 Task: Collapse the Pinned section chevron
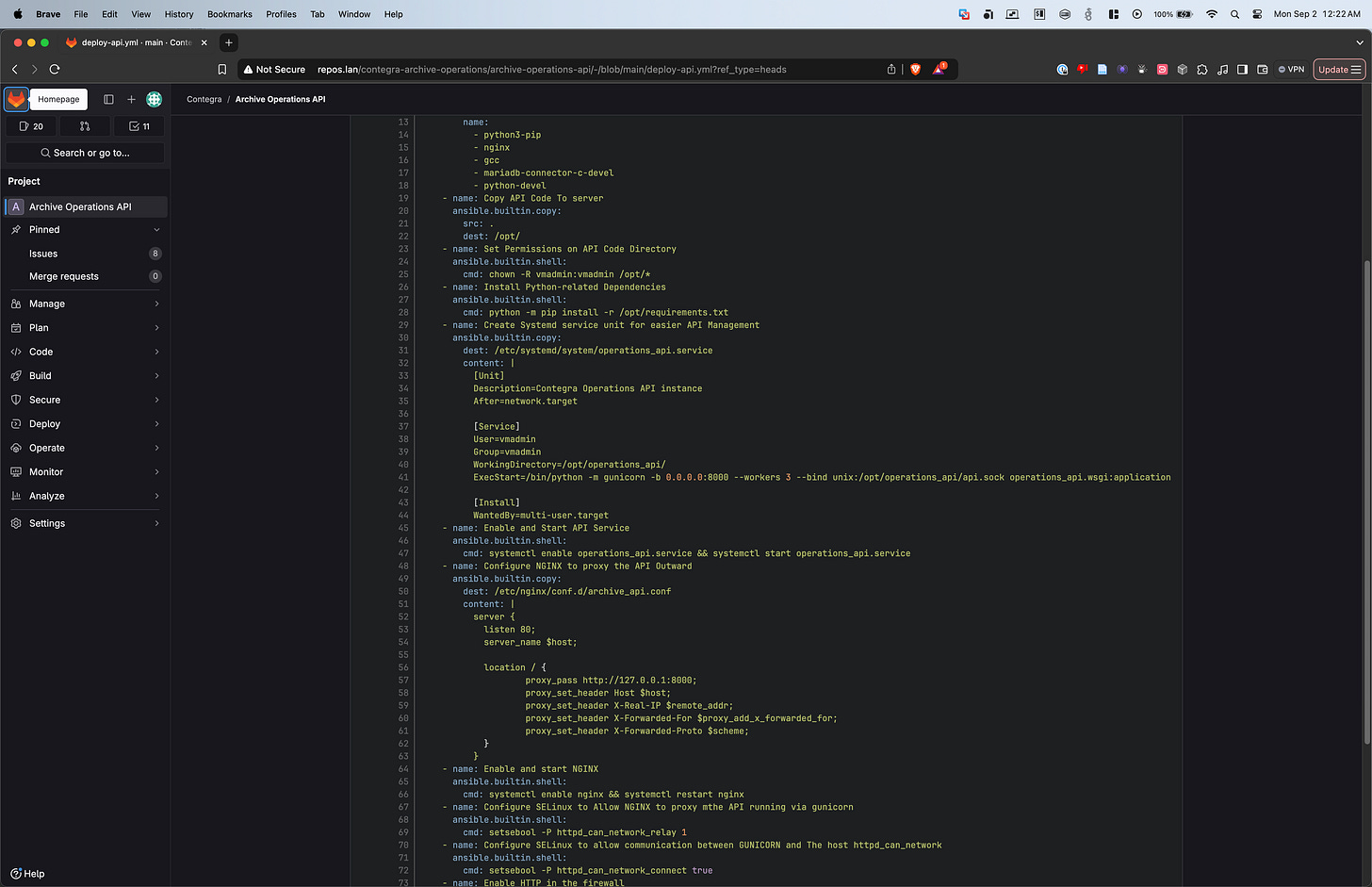[x=156, y=230]
